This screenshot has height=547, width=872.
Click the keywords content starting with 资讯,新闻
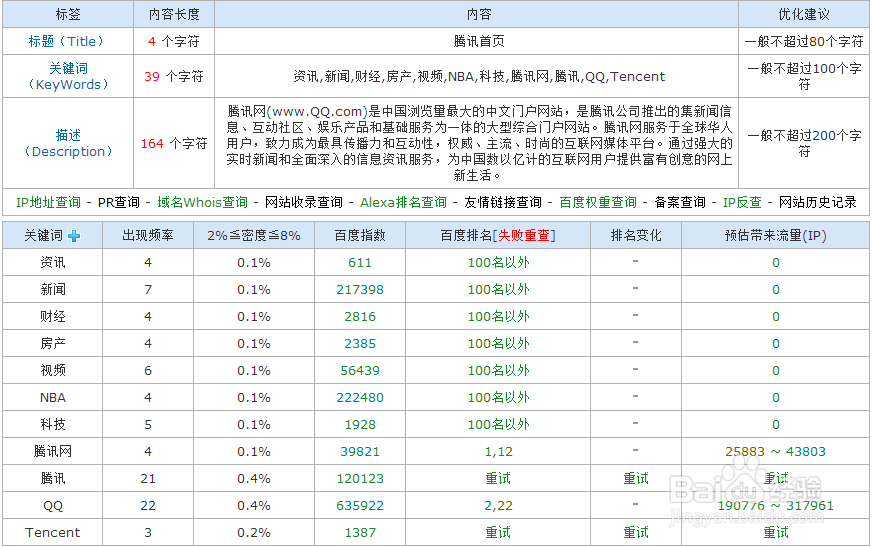click(x=479, y=76)
